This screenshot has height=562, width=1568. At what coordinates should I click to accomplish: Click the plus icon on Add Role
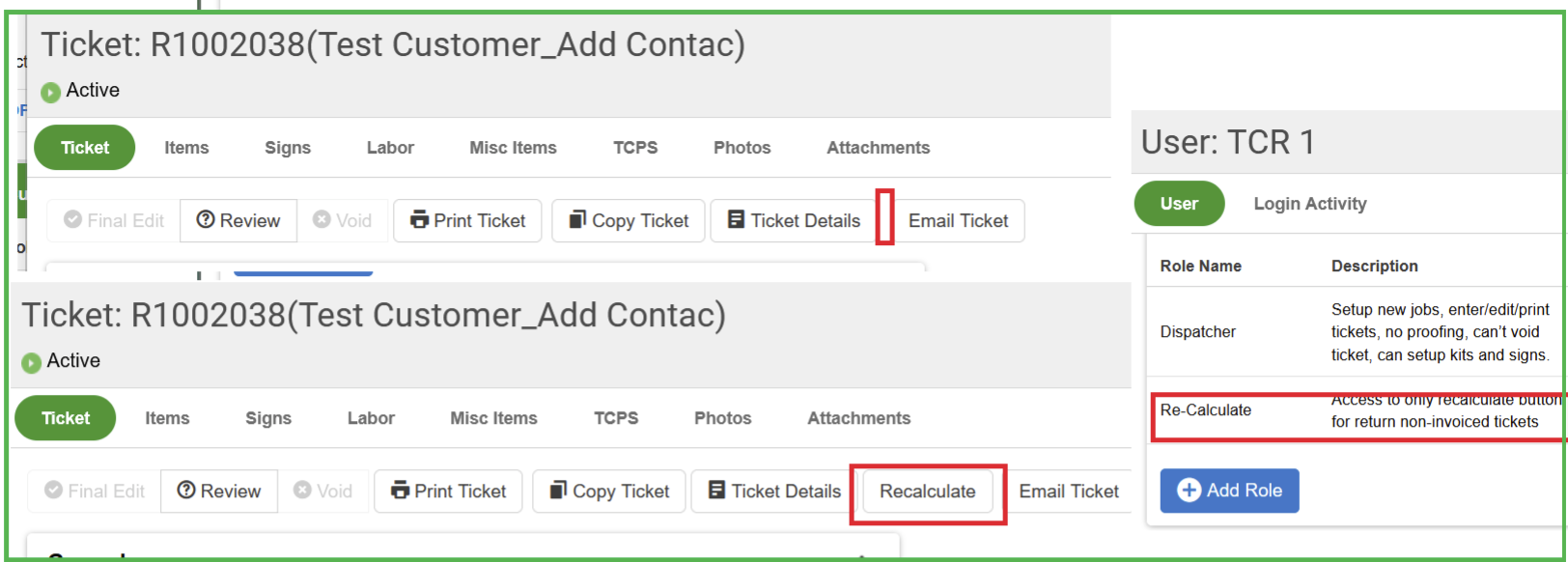pos(1189,491)
